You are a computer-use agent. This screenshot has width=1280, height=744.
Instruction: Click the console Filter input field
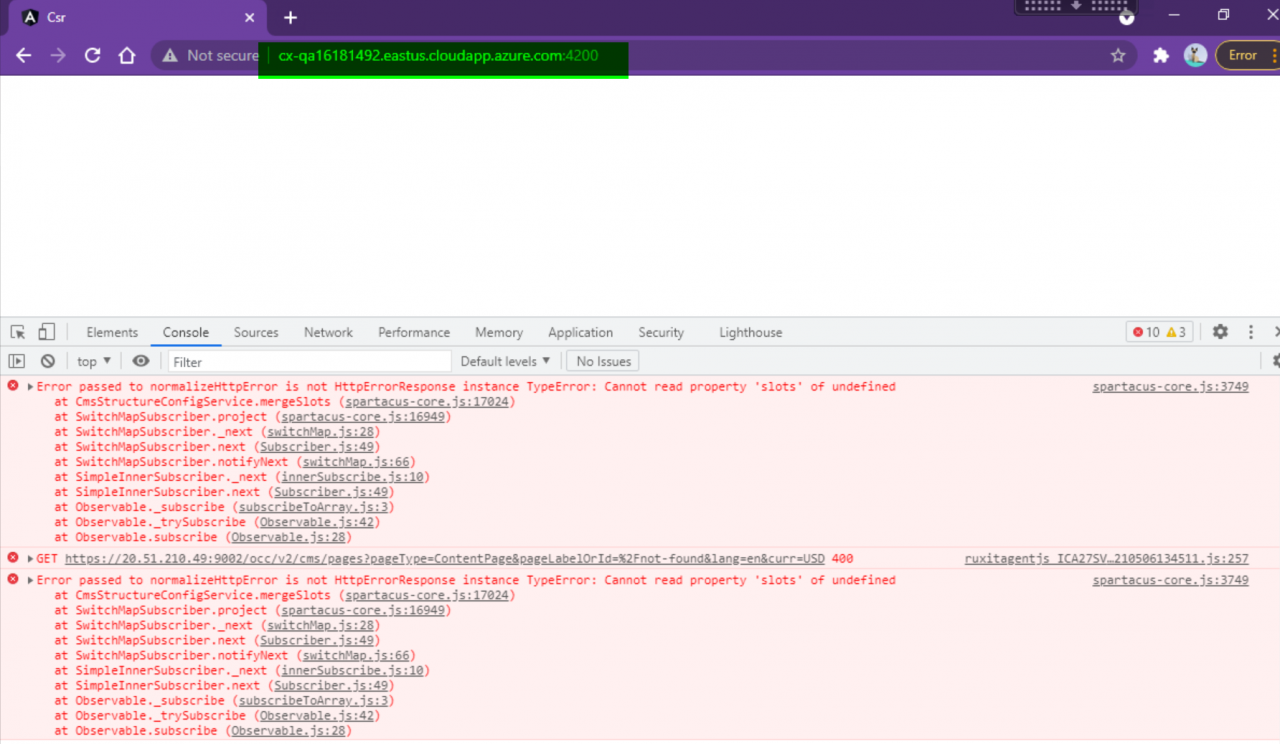[310, 361]
